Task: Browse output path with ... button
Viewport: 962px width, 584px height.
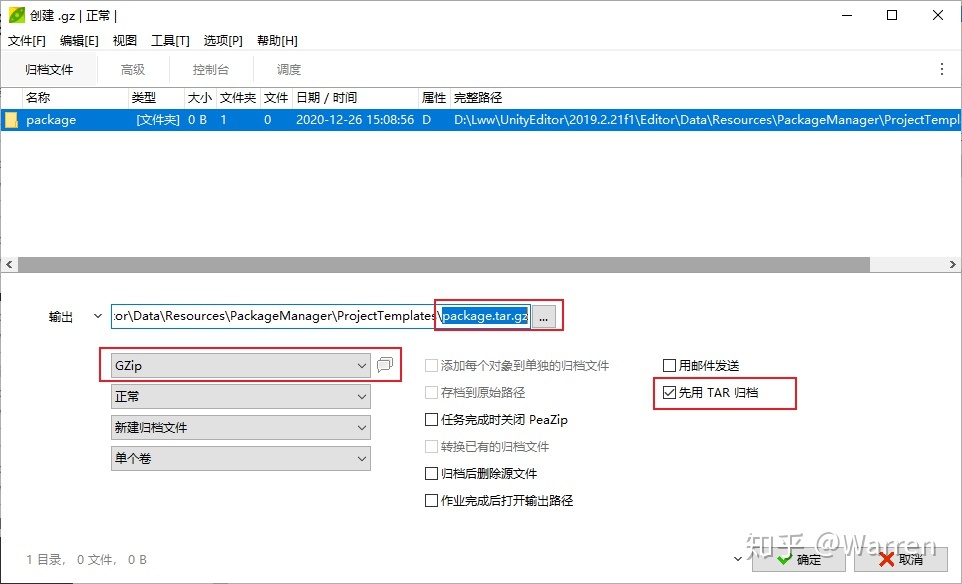Action: tap(544, 317)
